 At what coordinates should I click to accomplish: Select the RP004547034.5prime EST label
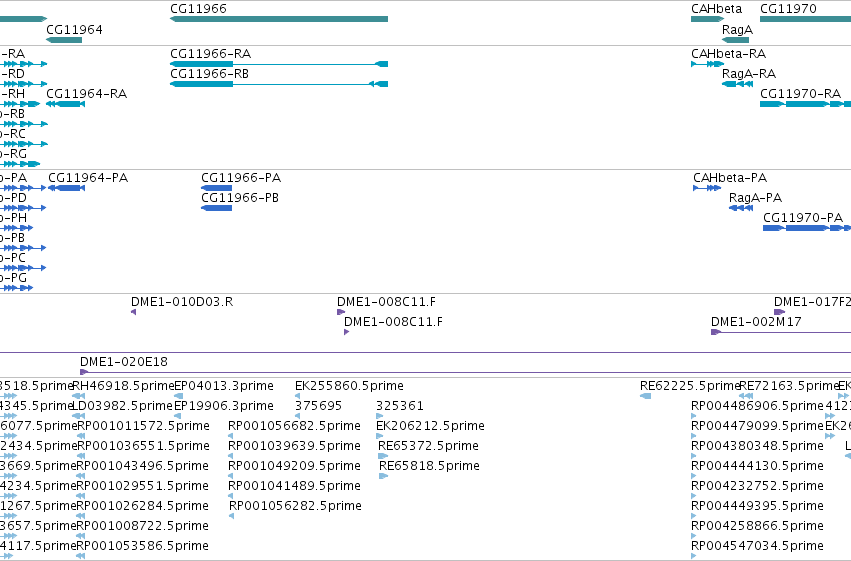(757, 546)
